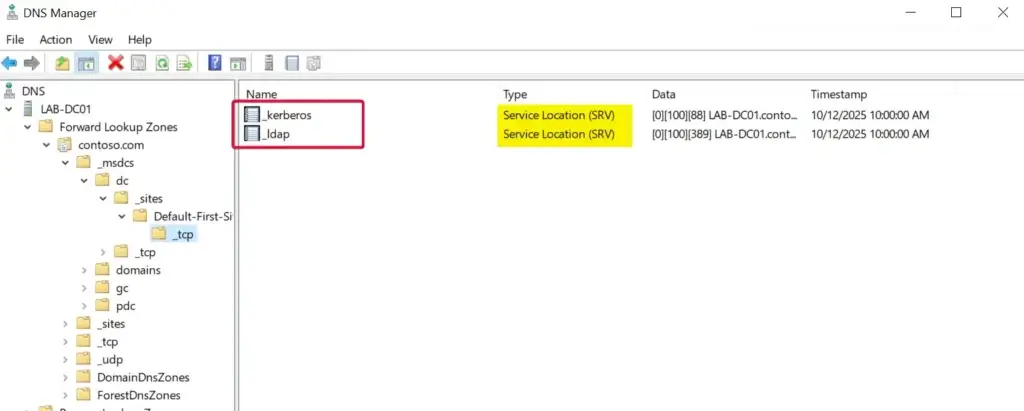Viewport: 1024px width, 411px height.
Task: Click the Back arrow in the toolbar
Action: point(10,63)
